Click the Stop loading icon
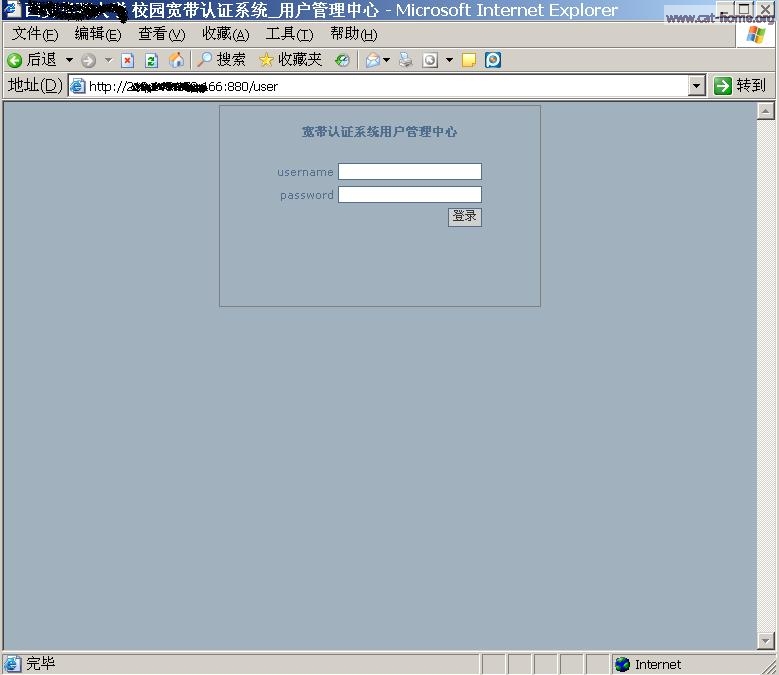Image resolution: width=779 pixels, height=675 pixels. click(127, 60)
